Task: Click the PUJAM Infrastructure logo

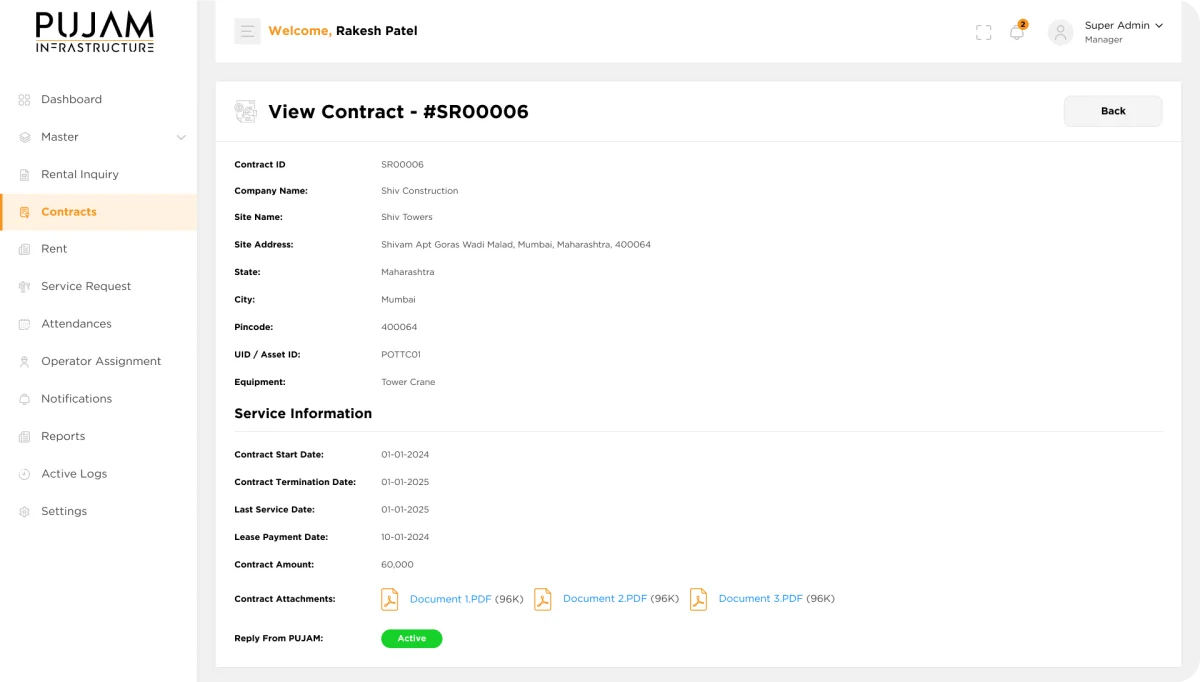Action: [95, 32]
